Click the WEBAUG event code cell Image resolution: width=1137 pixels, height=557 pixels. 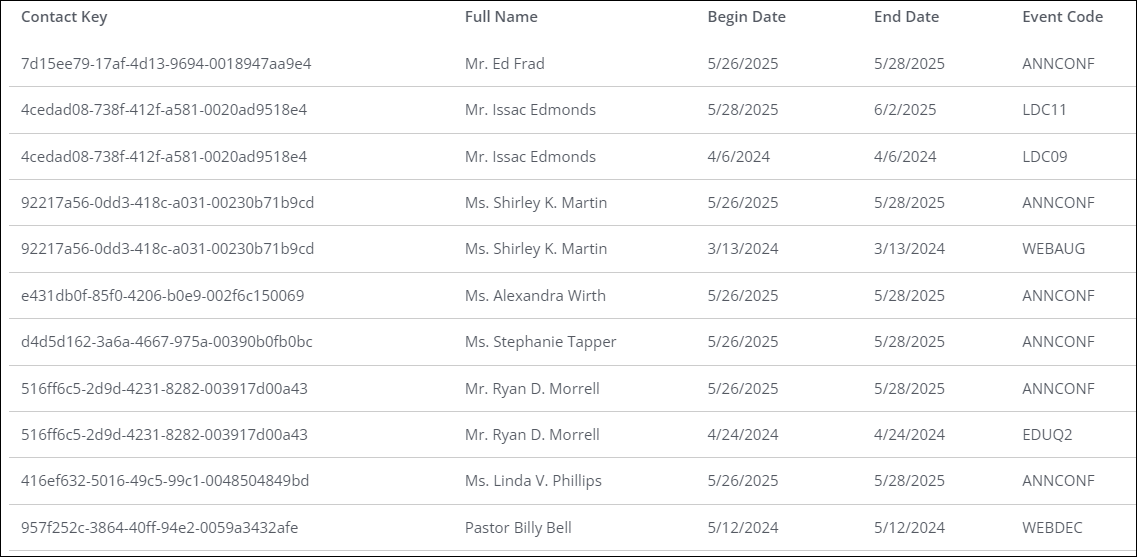tap(1054, 249)
